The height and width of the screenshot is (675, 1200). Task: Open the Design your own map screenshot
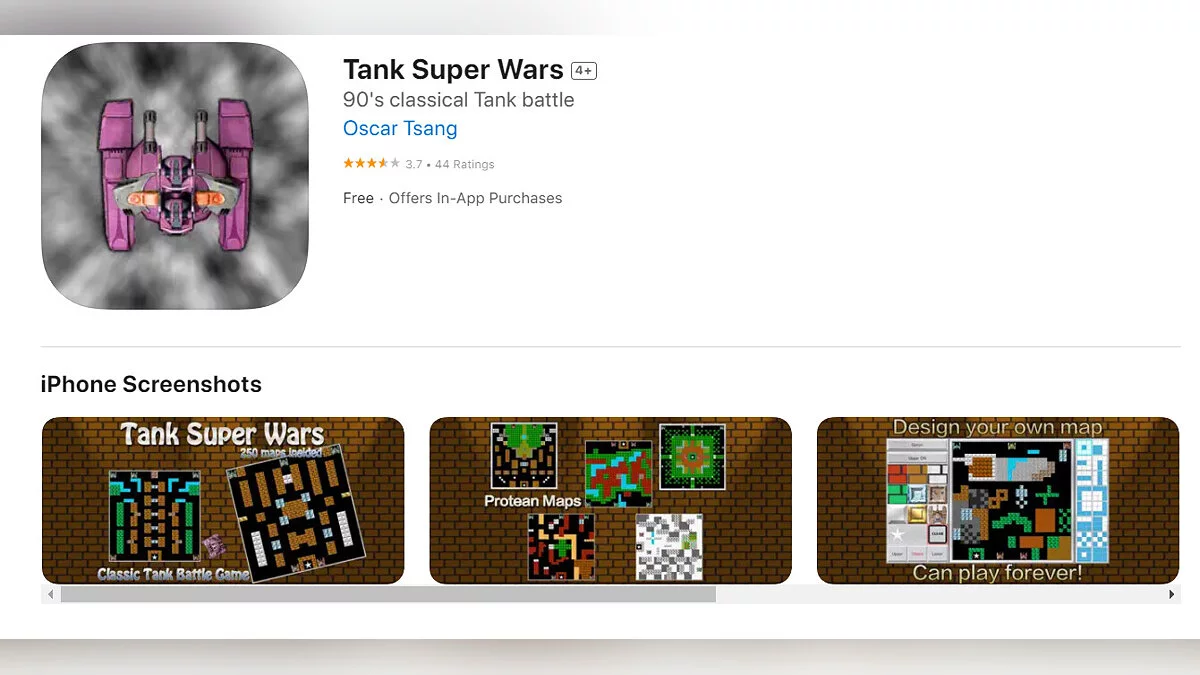pyautogui.click(x=998, y=500)
